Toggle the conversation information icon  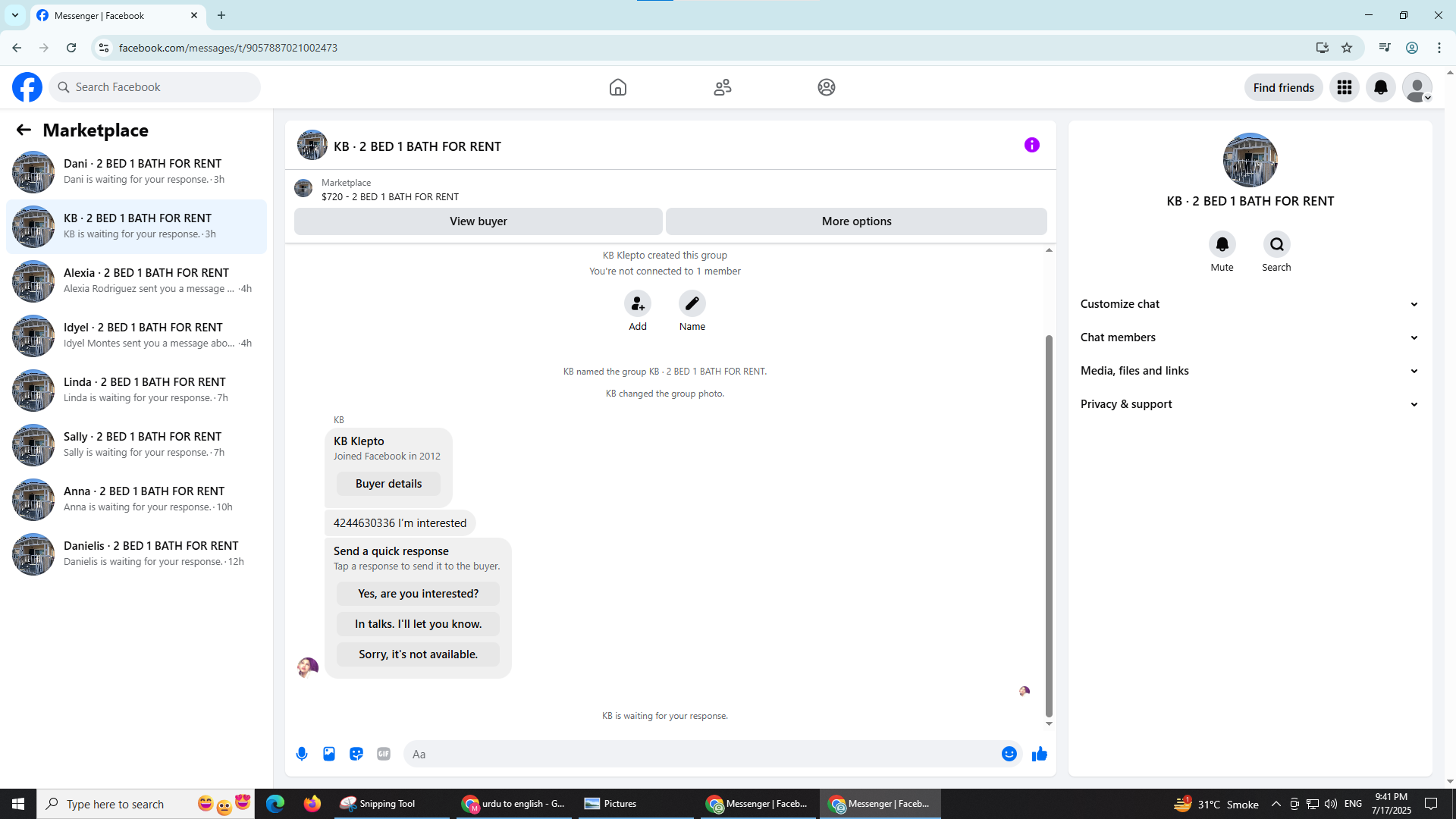pos(1032,145)
